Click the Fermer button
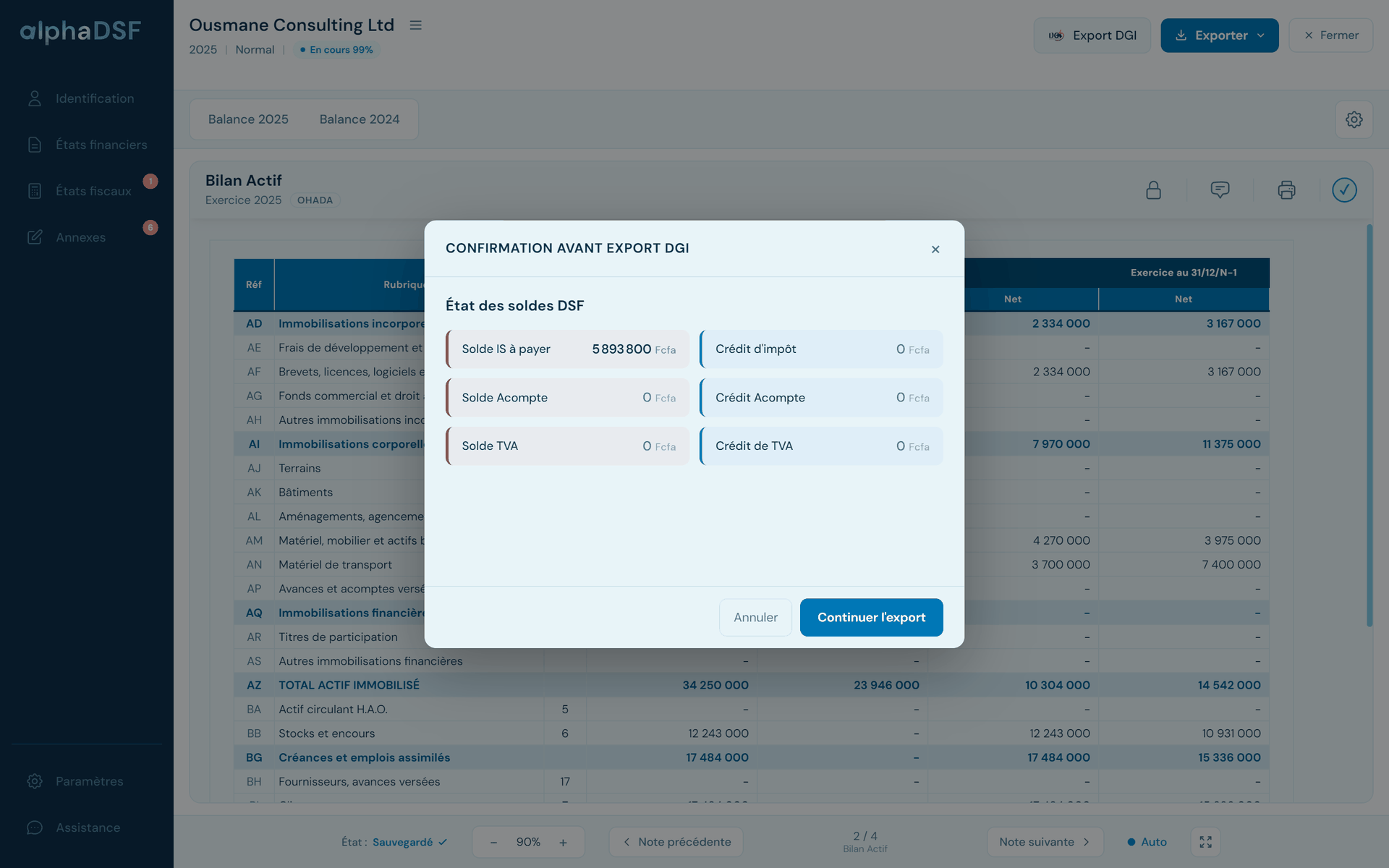The width and height of the screenshot is (1389, 868). click(1330, 35)
